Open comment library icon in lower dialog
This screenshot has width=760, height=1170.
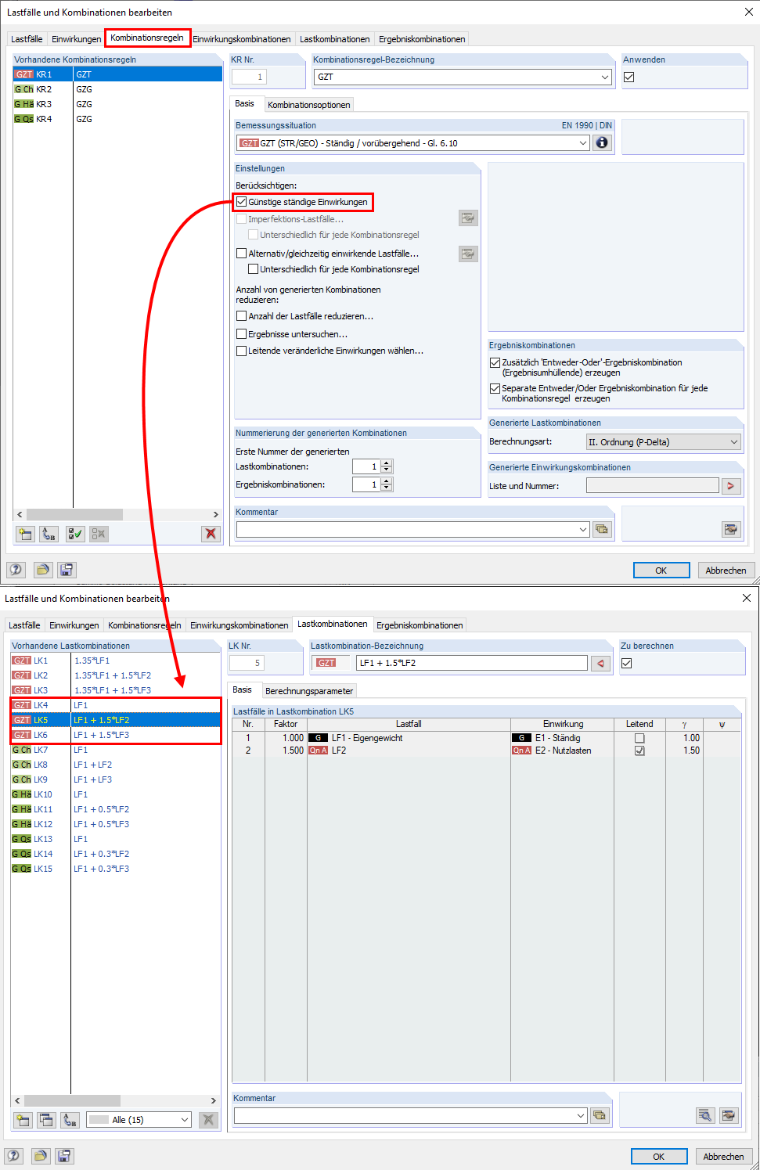(x=600, y=1116)
